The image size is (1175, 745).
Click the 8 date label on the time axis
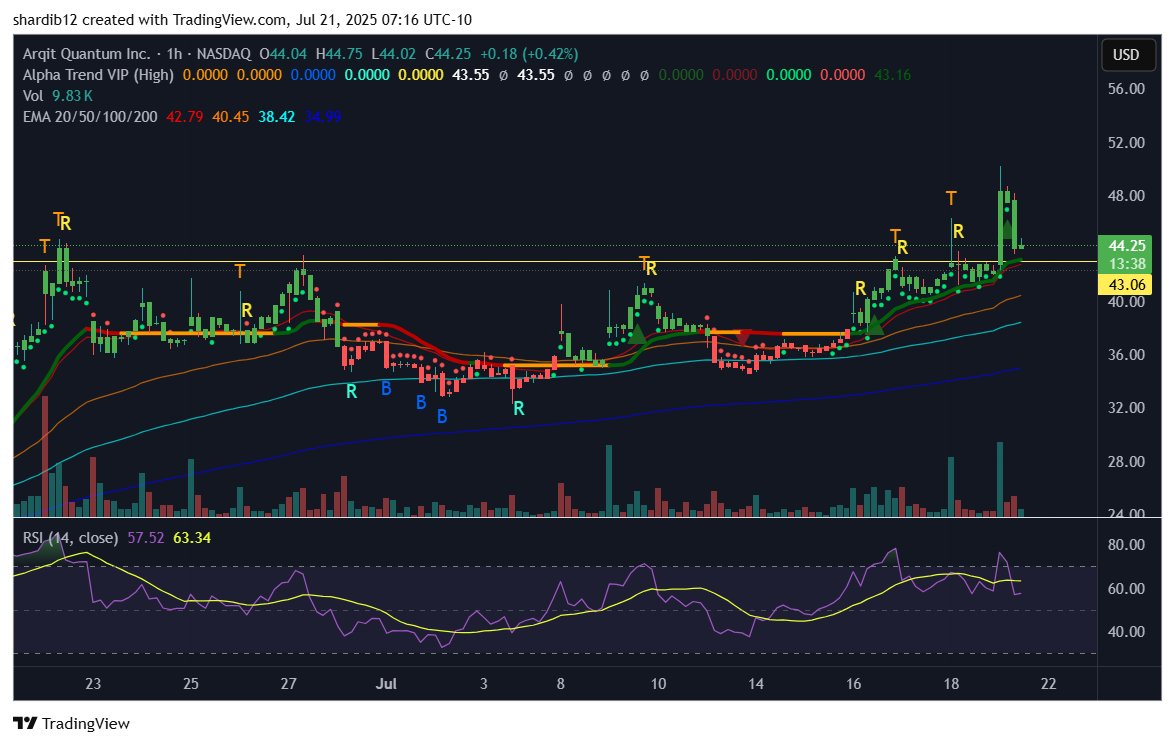pyautogui.click(x=561, y=684)
